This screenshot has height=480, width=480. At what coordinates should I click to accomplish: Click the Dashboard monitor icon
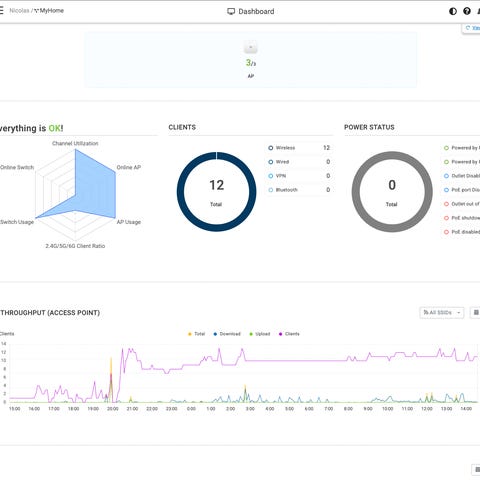231,12
